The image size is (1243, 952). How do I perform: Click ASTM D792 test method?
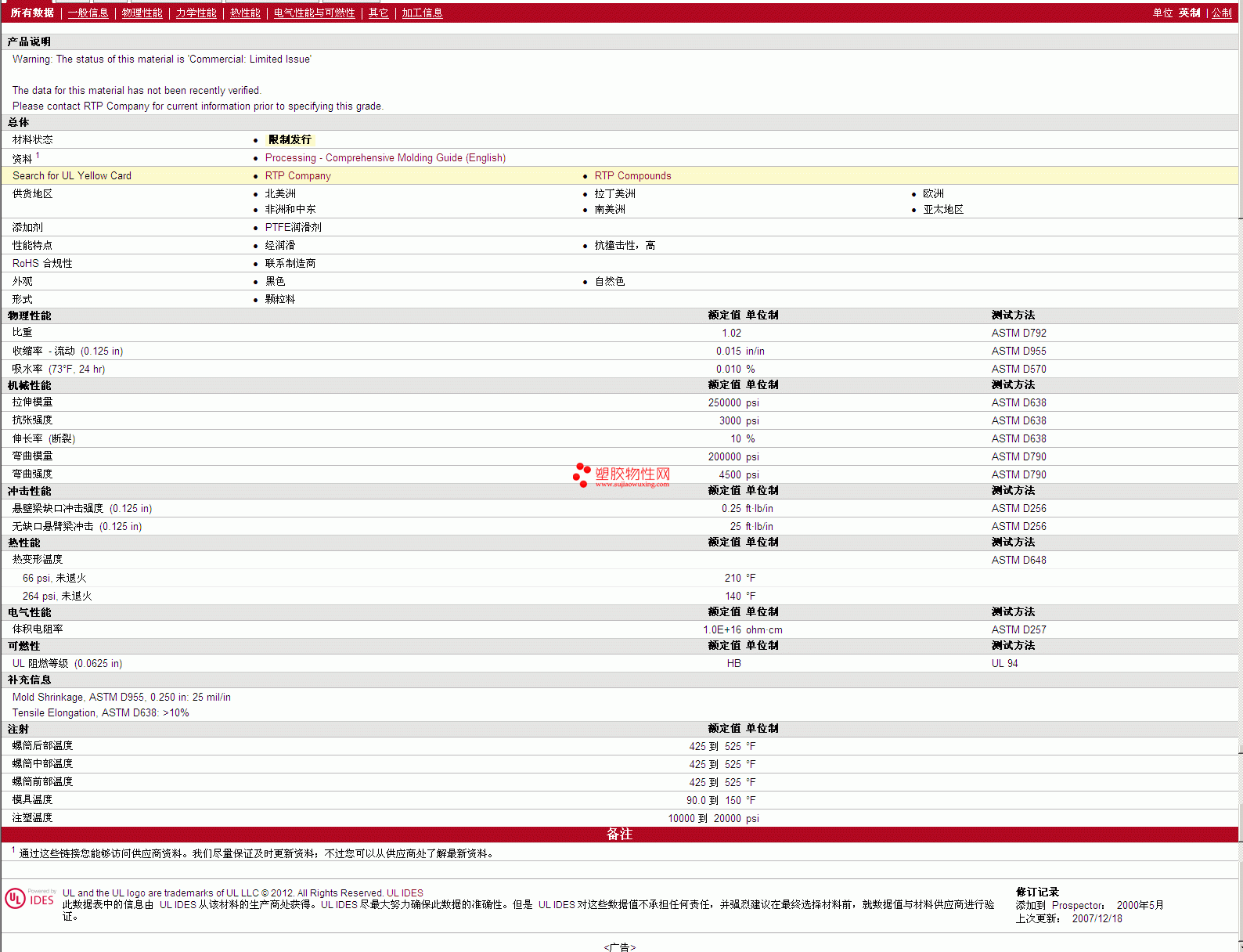pyautogui.click(x=1018, y=334)
